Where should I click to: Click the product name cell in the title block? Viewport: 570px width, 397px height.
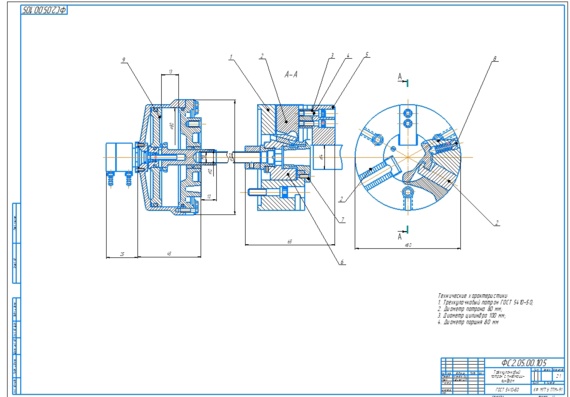[508, 377]
